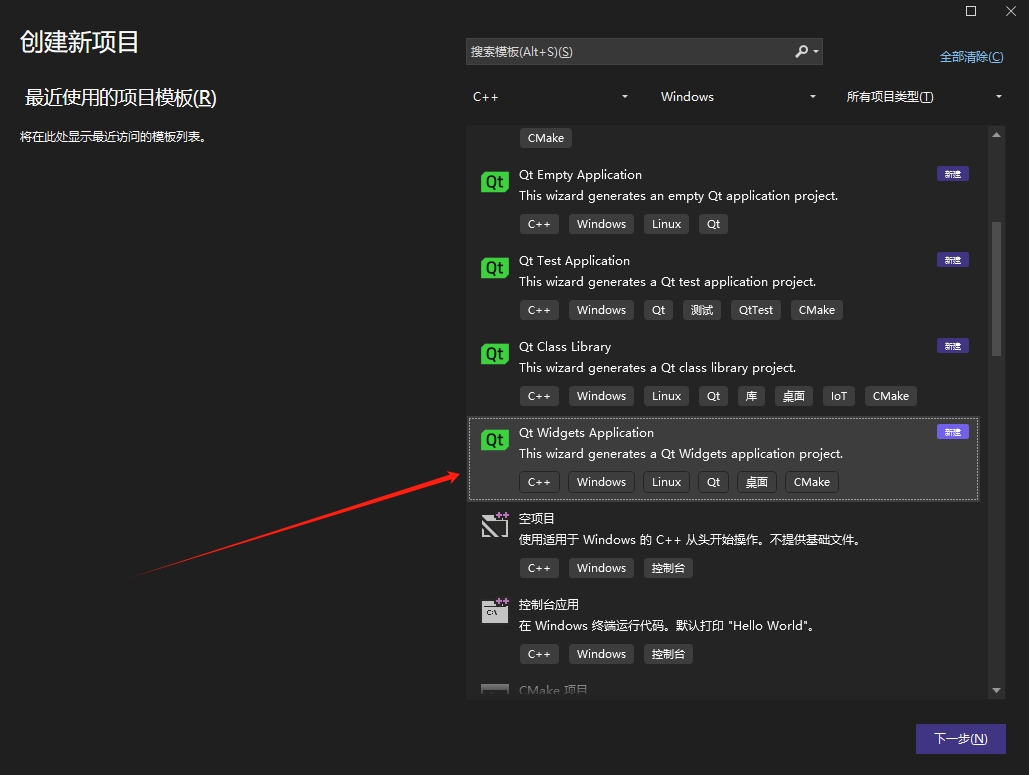Click the search magnifier icon
This screenshot has height=775, width=1029.
[801, 51]
